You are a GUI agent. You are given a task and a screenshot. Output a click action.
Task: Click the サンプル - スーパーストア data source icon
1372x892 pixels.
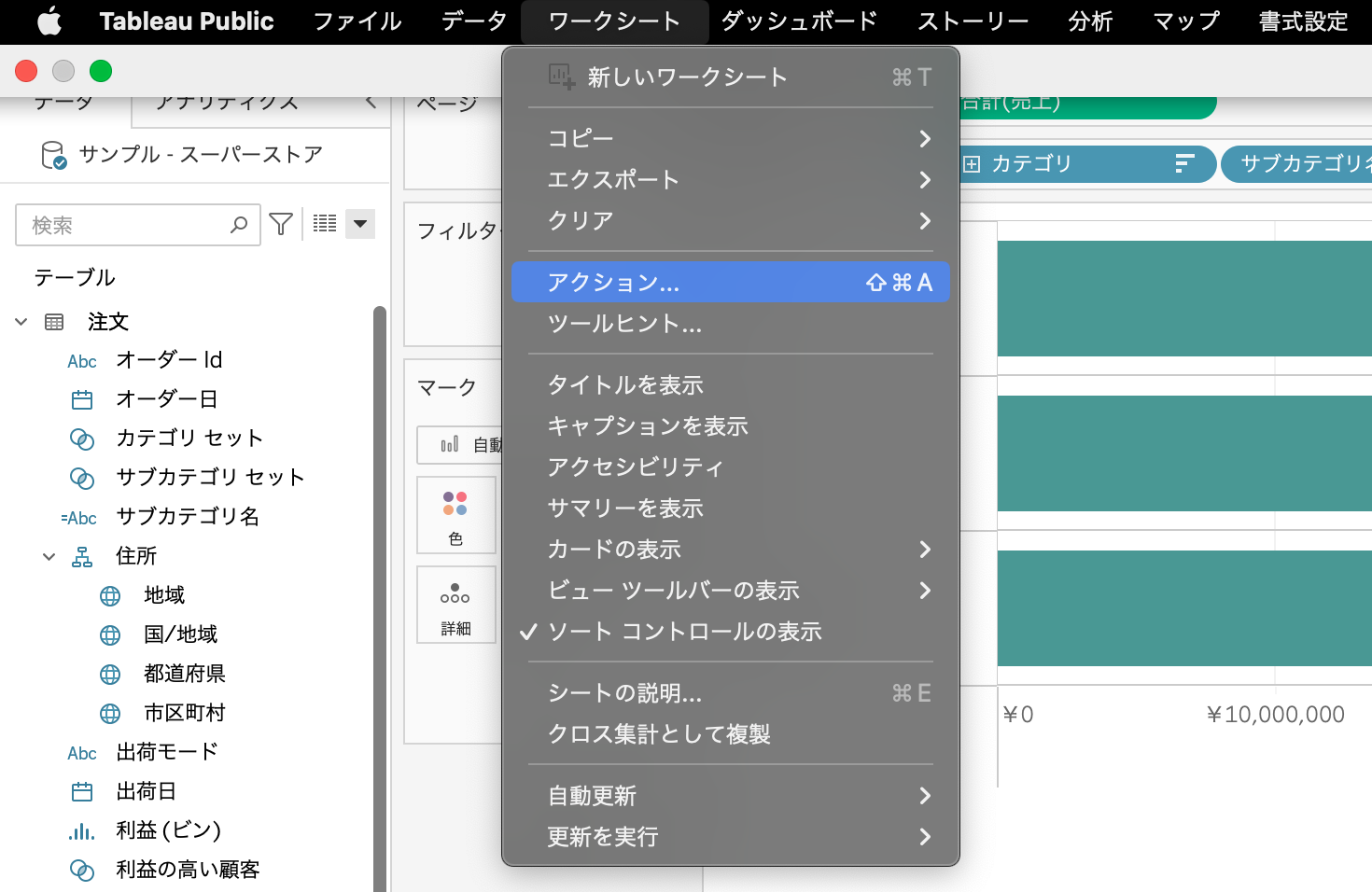54,155
